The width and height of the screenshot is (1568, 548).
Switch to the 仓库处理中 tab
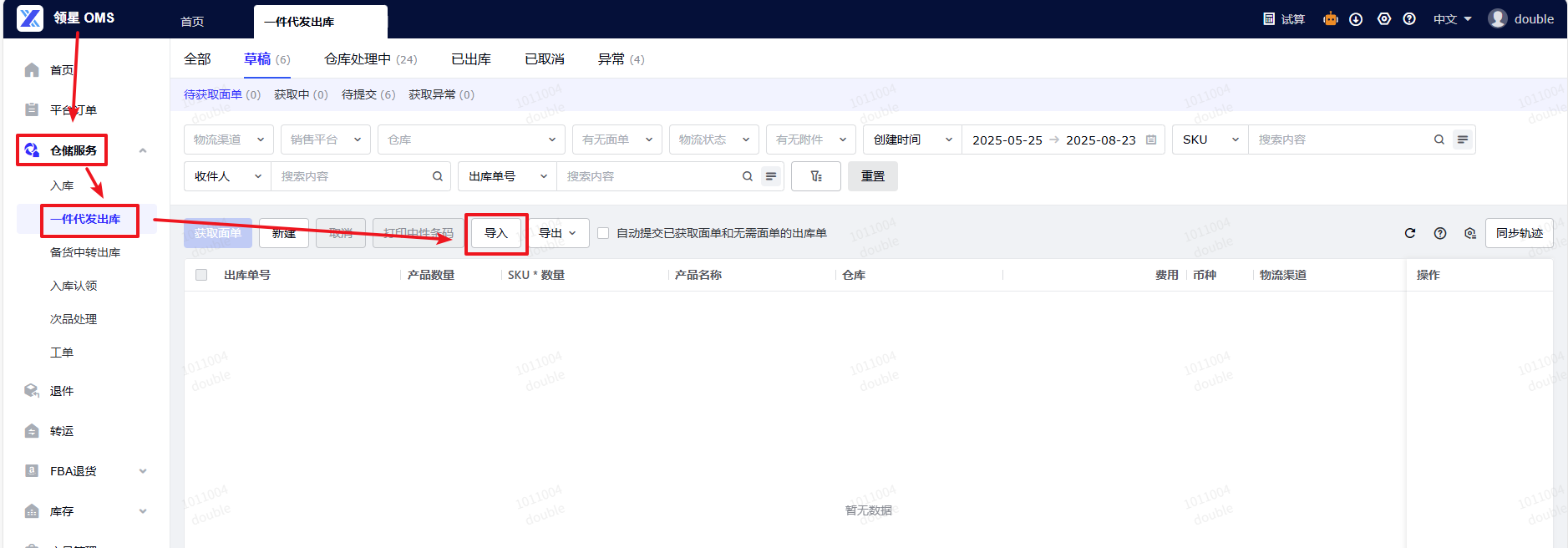tap(371, 59)
